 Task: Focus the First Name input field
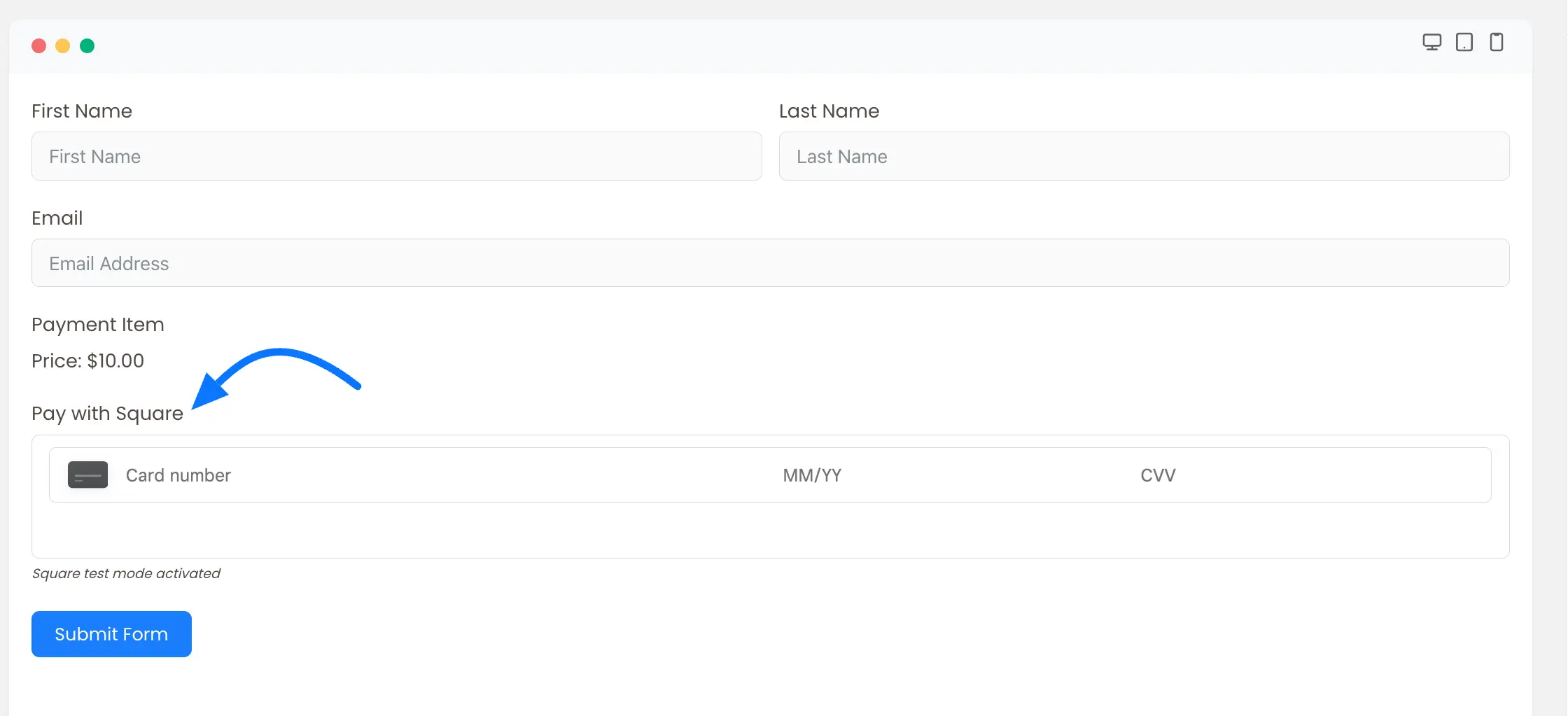point(396,156)
